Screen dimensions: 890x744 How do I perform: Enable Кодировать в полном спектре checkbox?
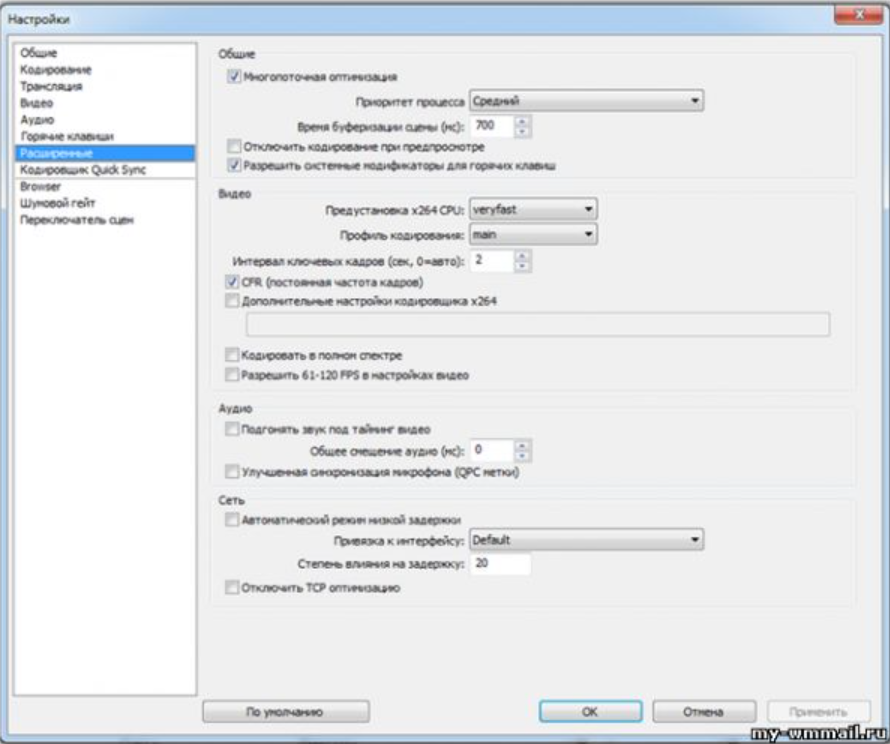(x=232, y=355)
